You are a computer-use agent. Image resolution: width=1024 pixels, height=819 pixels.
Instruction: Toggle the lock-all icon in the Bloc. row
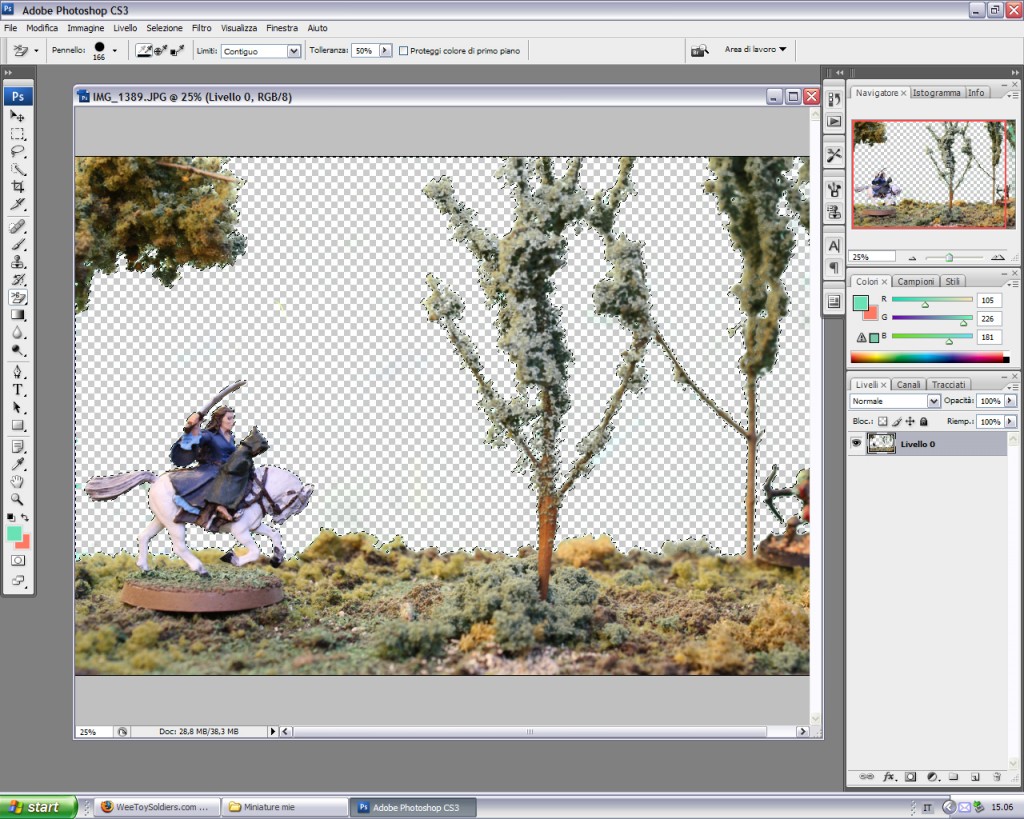(x=923, y=421)
